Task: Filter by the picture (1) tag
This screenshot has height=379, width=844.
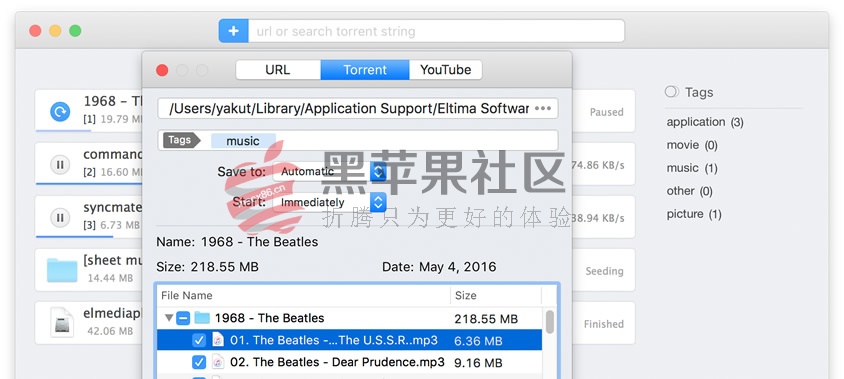Action: click(x=694, y=214)
